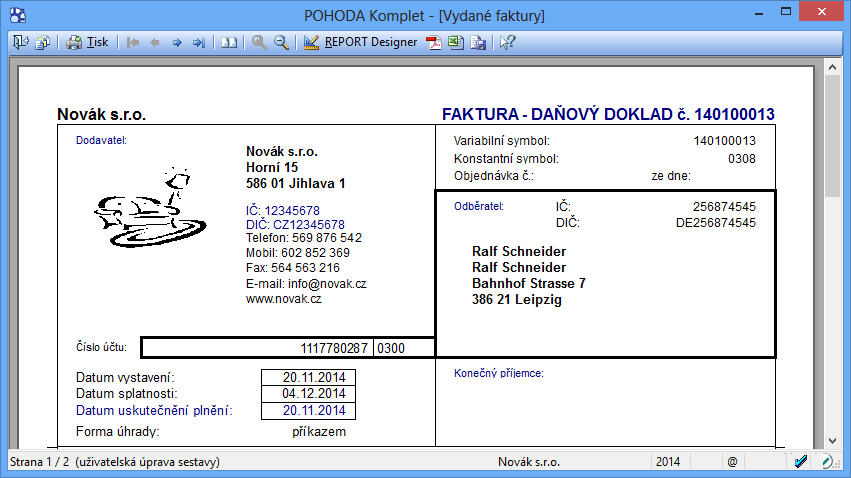This screenshot has height=478, width=851.
Task: Click the www.novak.cz address
Action: tap(283, 299)
